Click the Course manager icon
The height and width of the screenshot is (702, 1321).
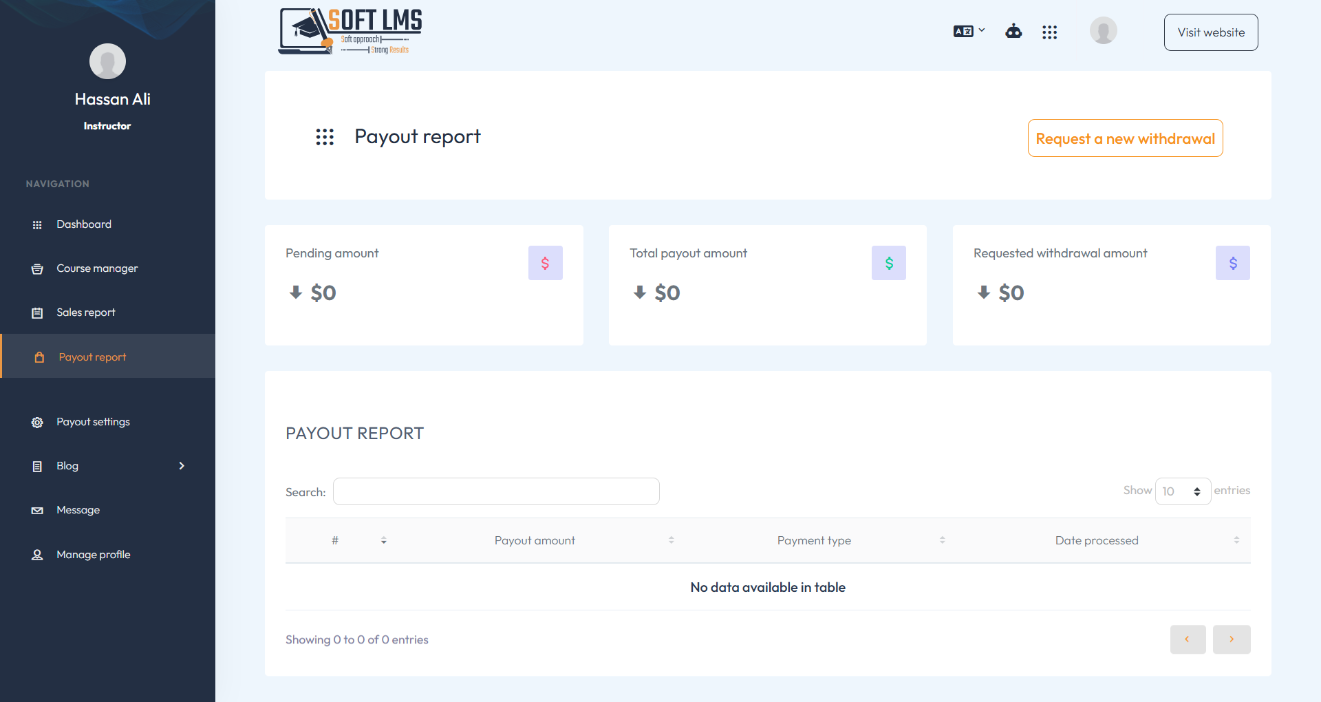click(x=38, y=269)
